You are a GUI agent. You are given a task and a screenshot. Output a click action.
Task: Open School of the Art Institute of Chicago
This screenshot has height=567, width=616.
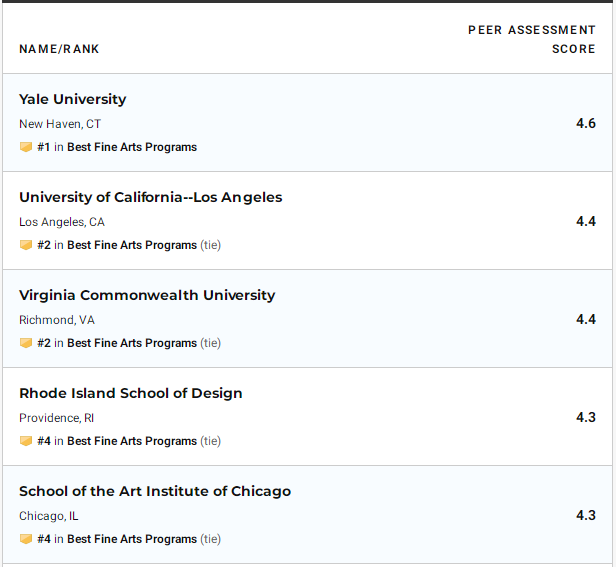[x=155, y=491]
